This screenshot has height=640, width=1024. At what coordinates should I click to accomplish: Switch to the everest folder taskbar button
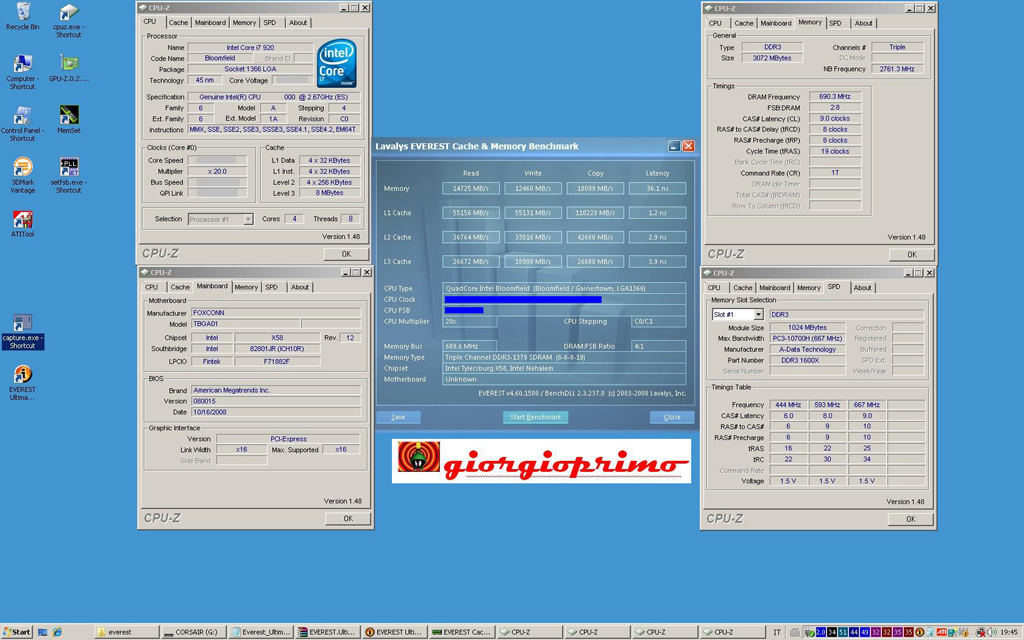(x=126, y=632)
